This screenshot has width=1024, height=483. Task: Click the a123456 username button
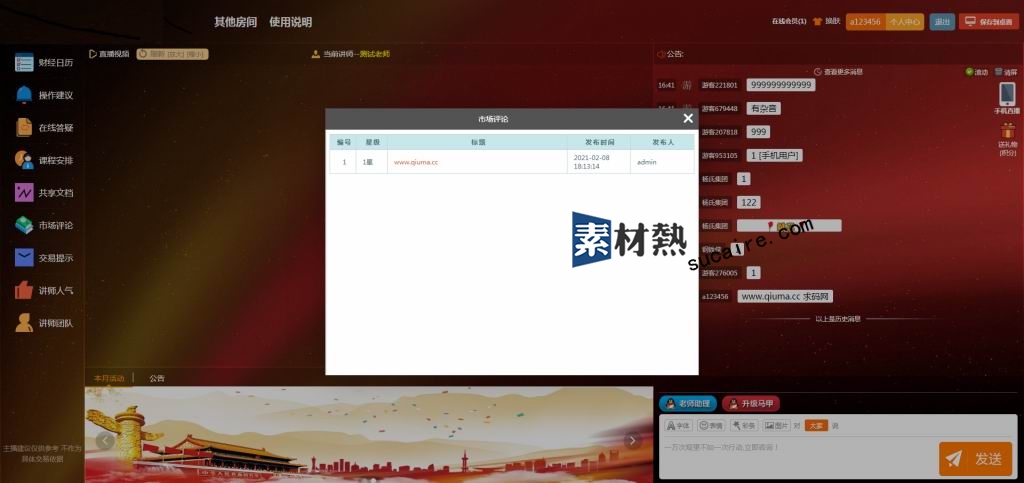(x=865, y=22)
